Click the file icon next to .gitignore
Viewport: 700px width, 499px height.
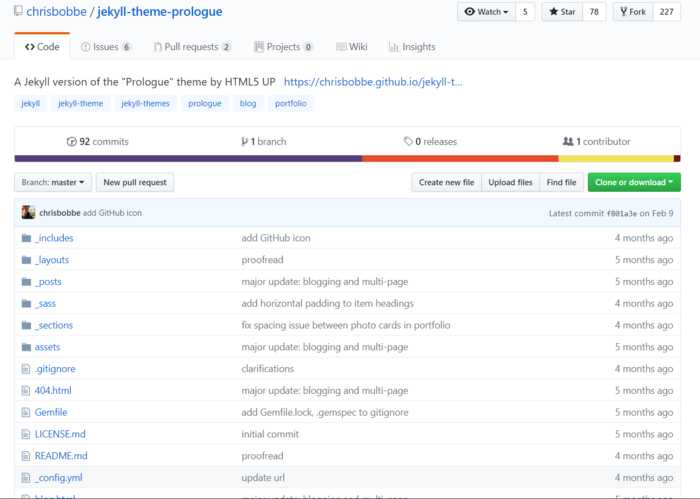click(x=26, y=369)
